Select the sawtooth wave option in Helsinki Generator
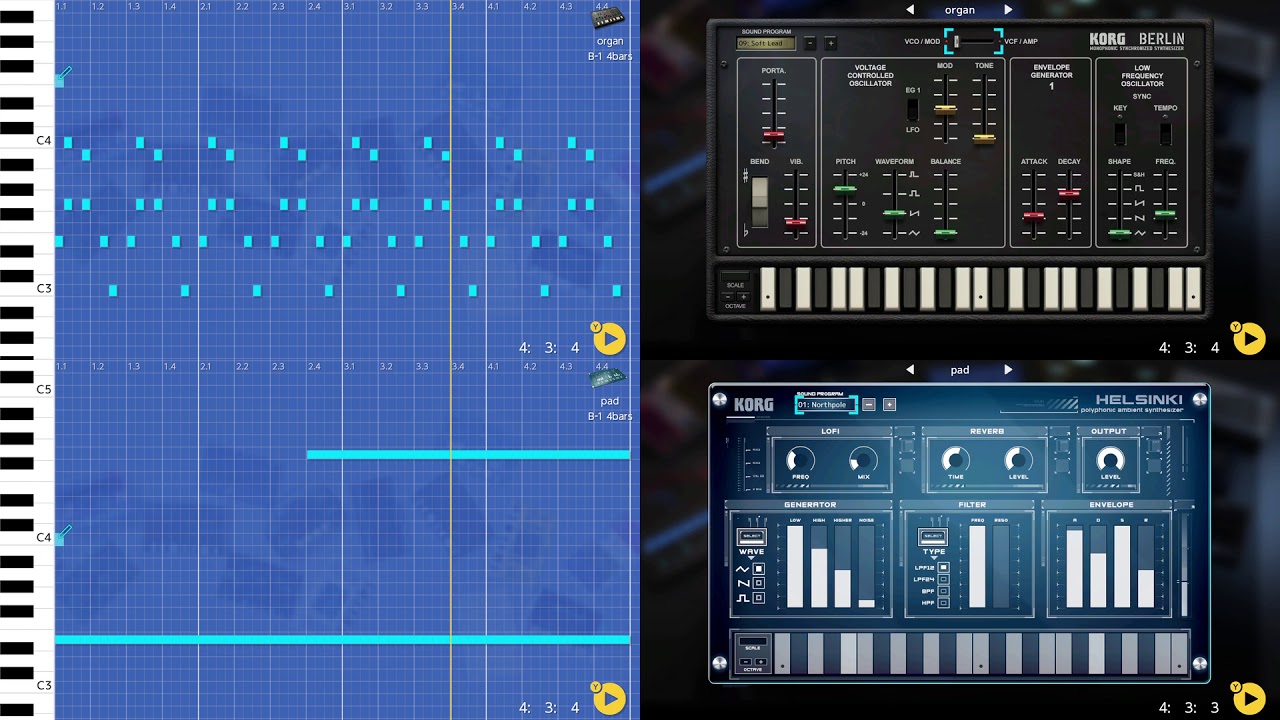This screenshot has width=1280, height=720. click(759, 583)
